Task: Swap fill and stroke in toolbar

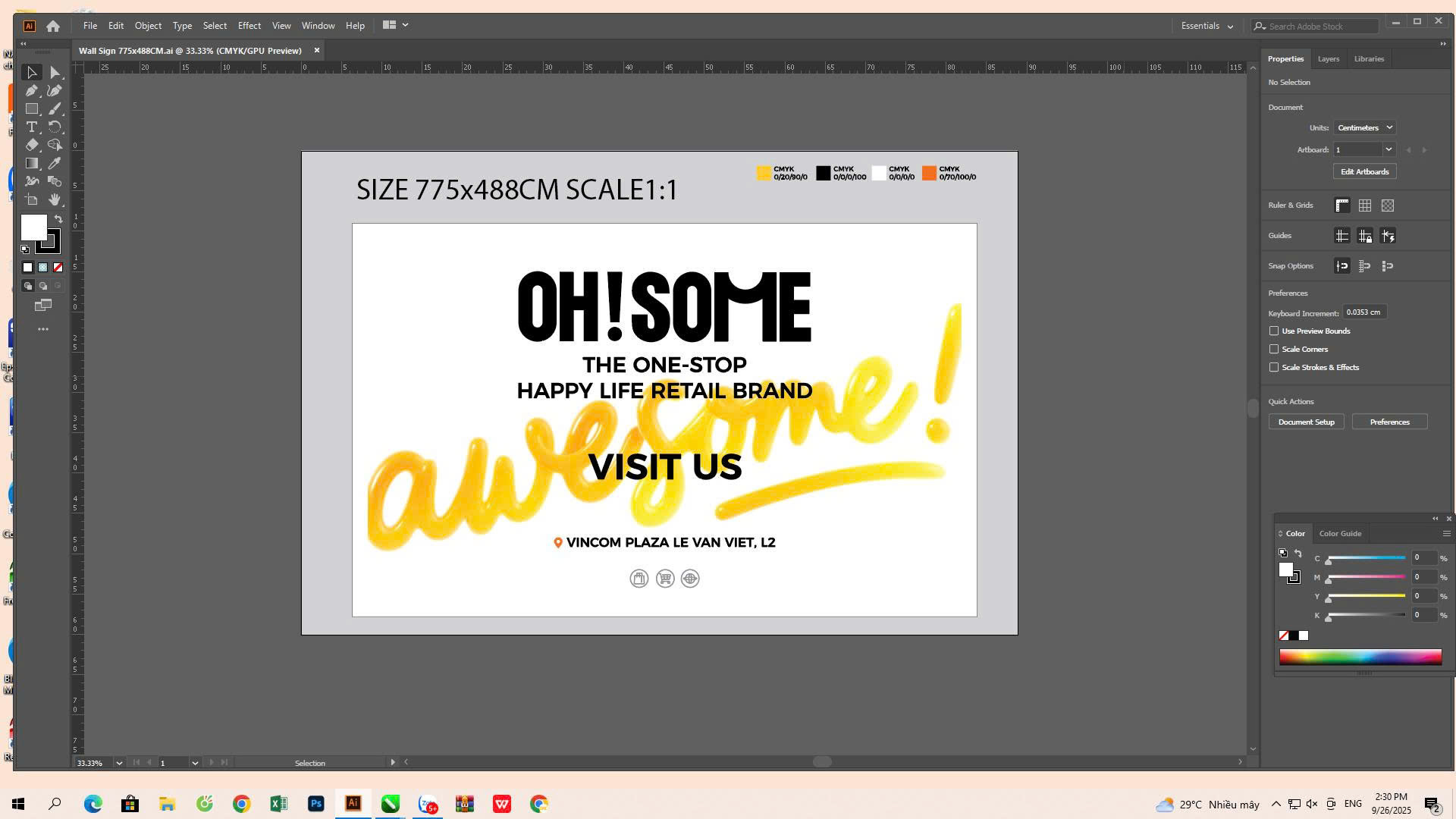Action: pyautogui.click(x=58, y=219)
